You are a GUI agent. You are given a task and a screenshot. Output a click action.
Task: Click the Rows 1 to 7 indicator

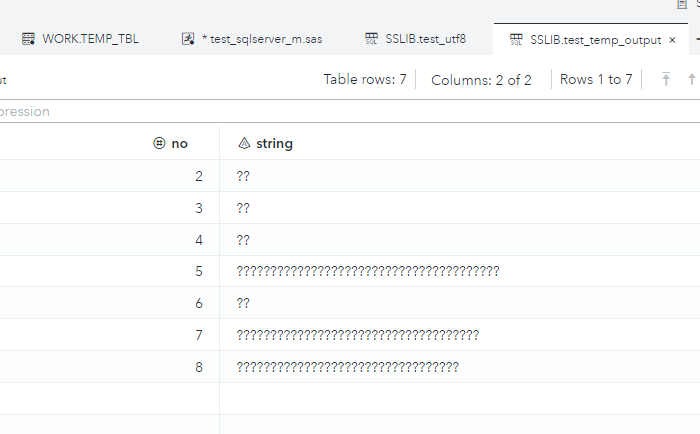596,80
